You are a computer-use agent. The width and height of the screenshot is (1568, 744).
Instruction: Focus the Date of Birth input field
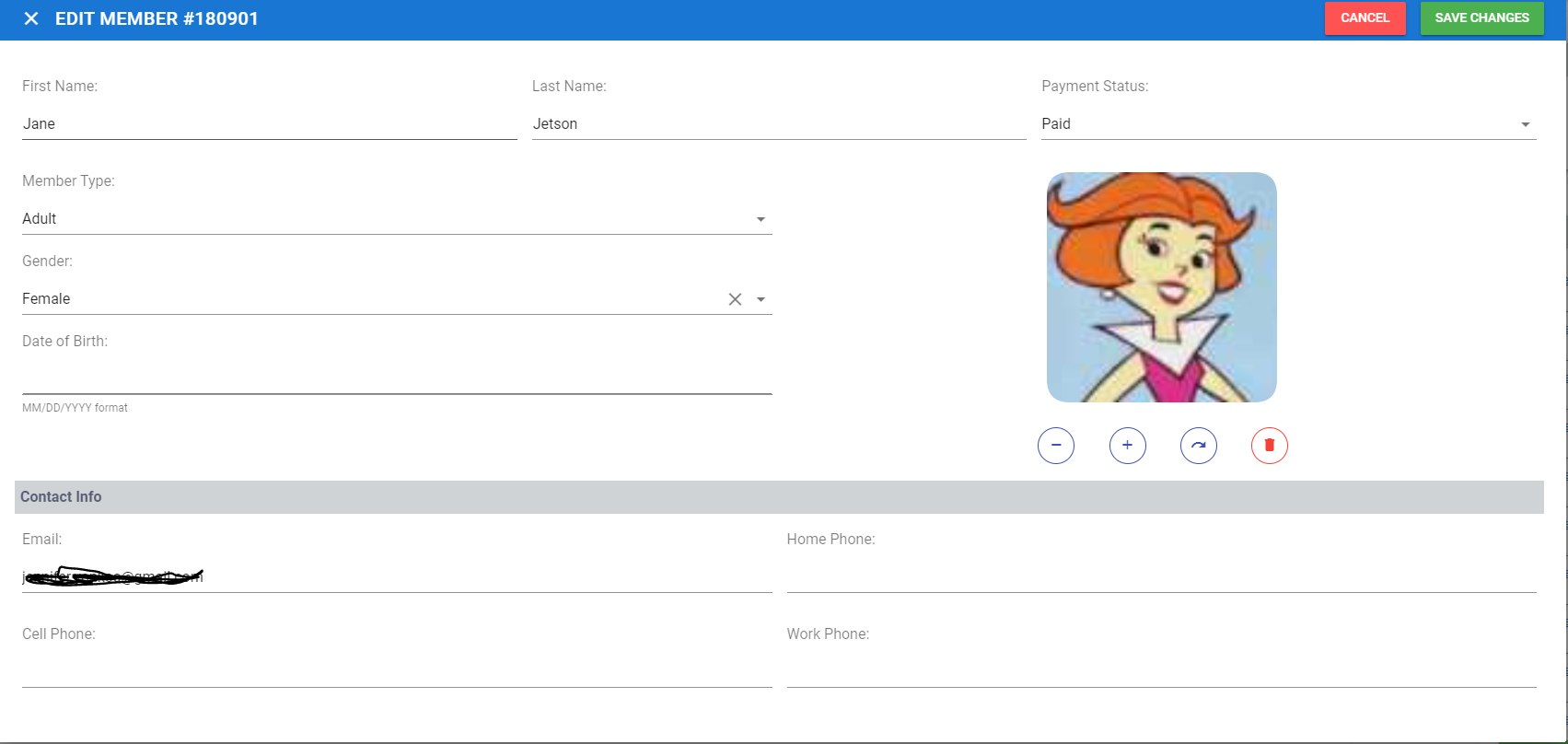[397, 378]
